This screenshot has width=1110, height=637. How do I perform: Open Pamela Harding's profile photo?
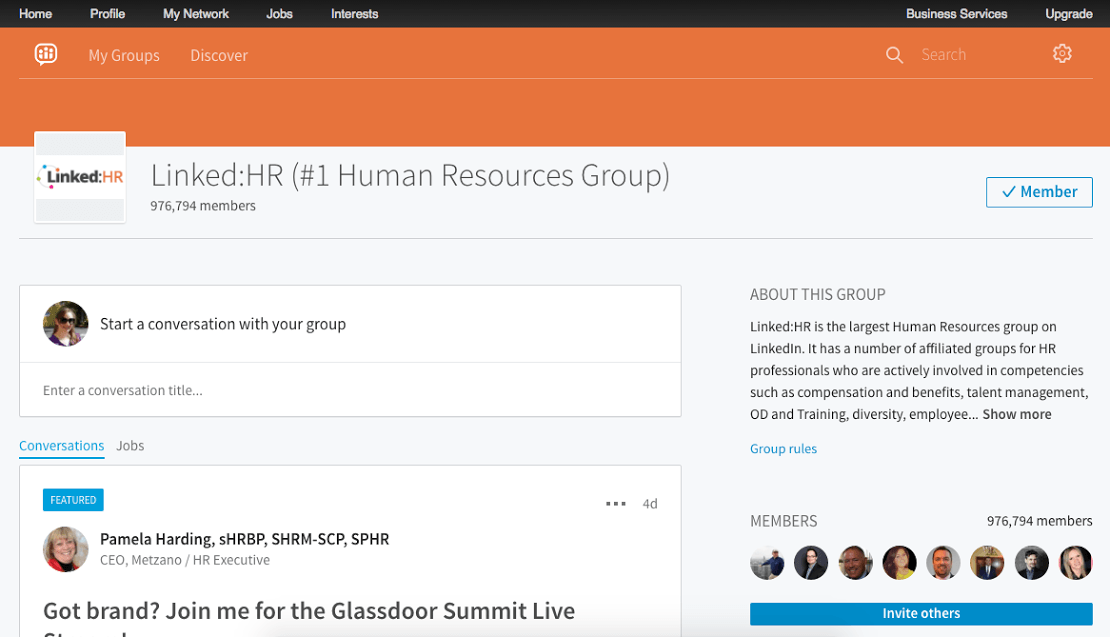pyautogui.click(x=66, y=549)
